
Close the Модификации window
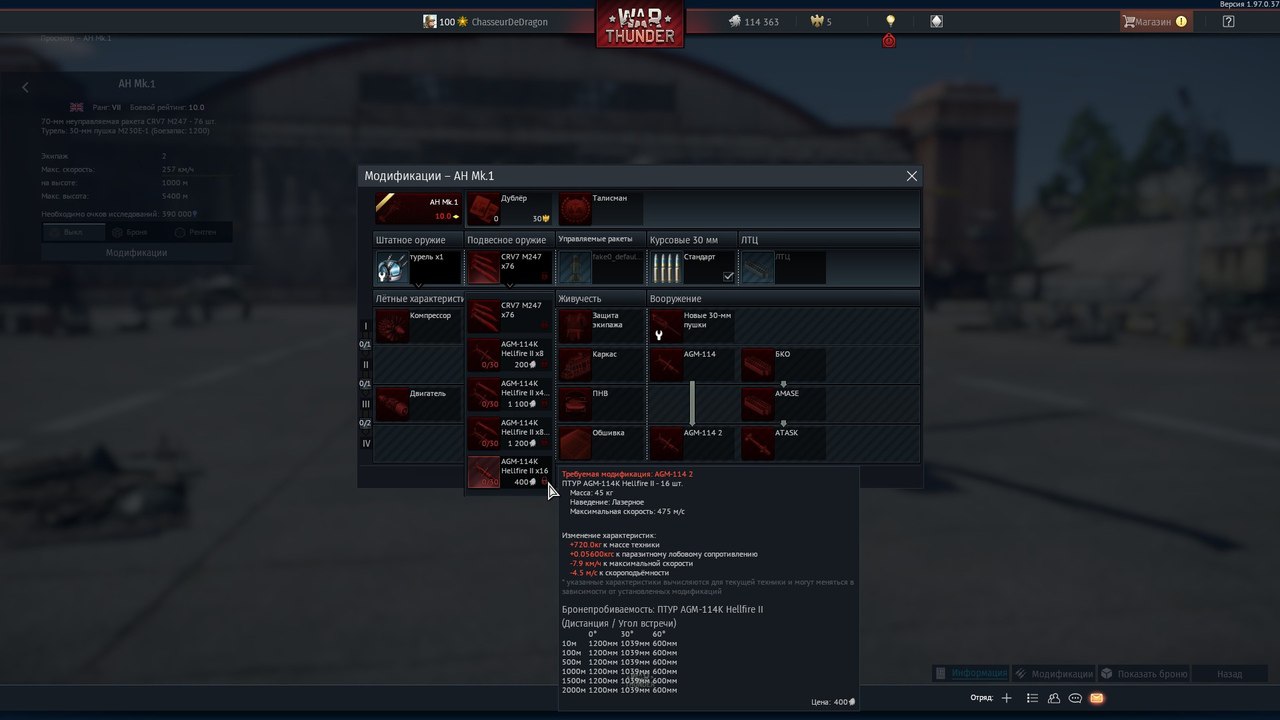pyautogui.click(x=911, y=176)
